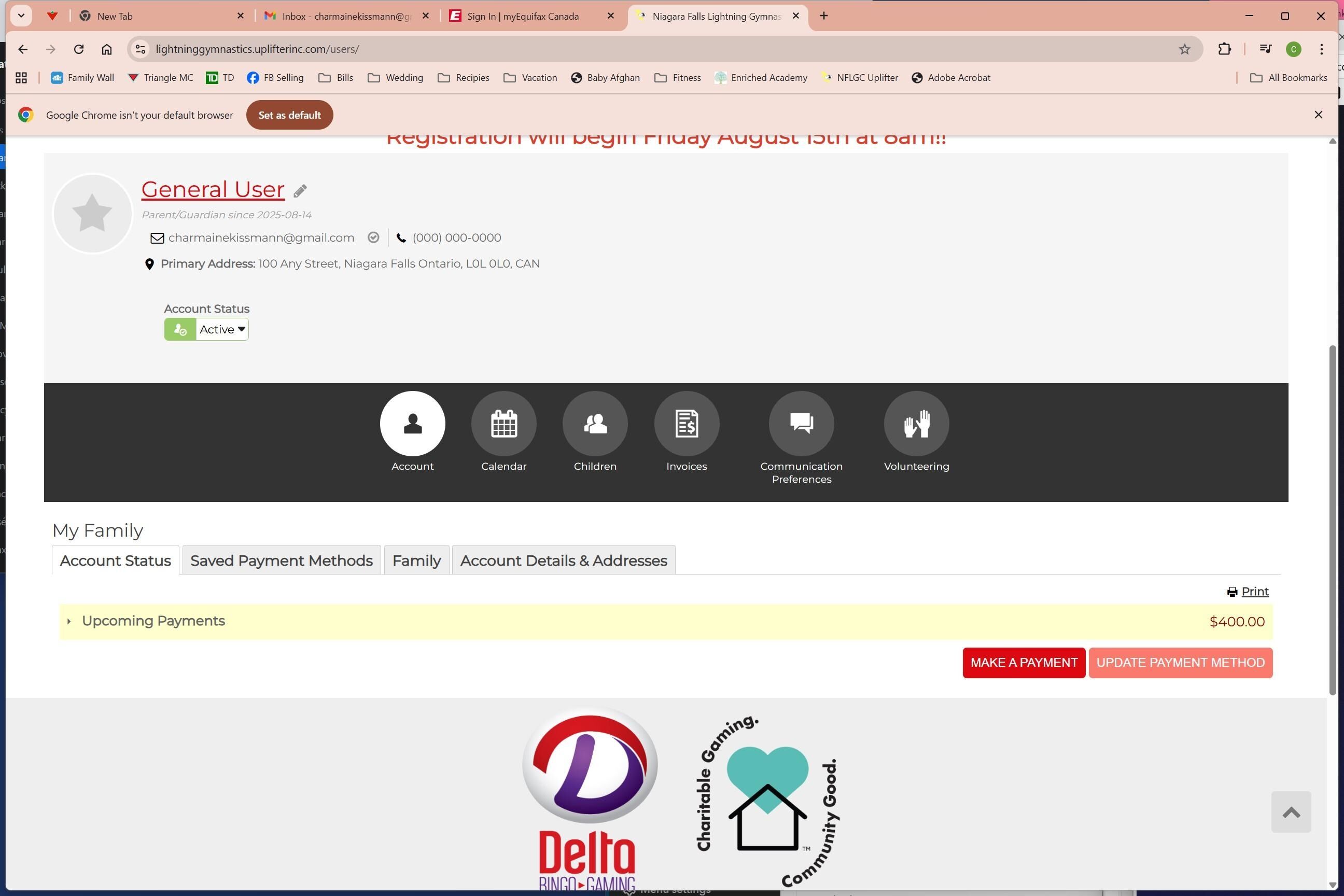Click the pencil edit icon beside General User

[300, 191]
